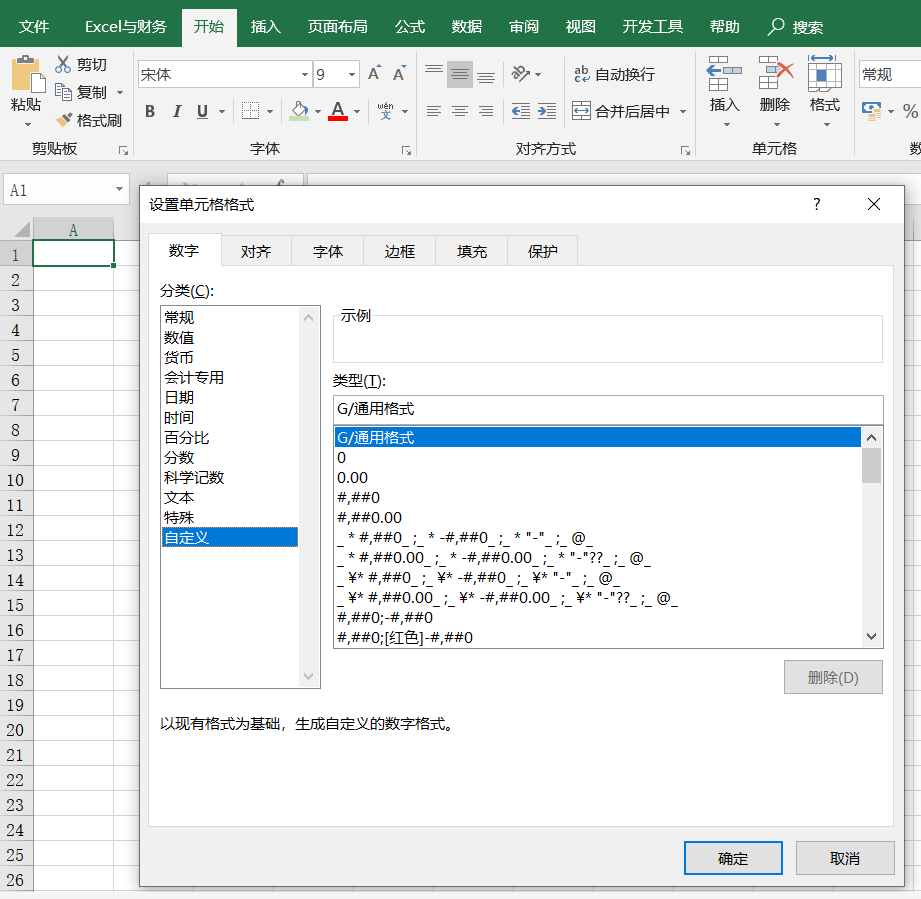This screenshot has height=899, width=921.
Task: Open the 格式 cell format icon
Action: tap(825, 75)
